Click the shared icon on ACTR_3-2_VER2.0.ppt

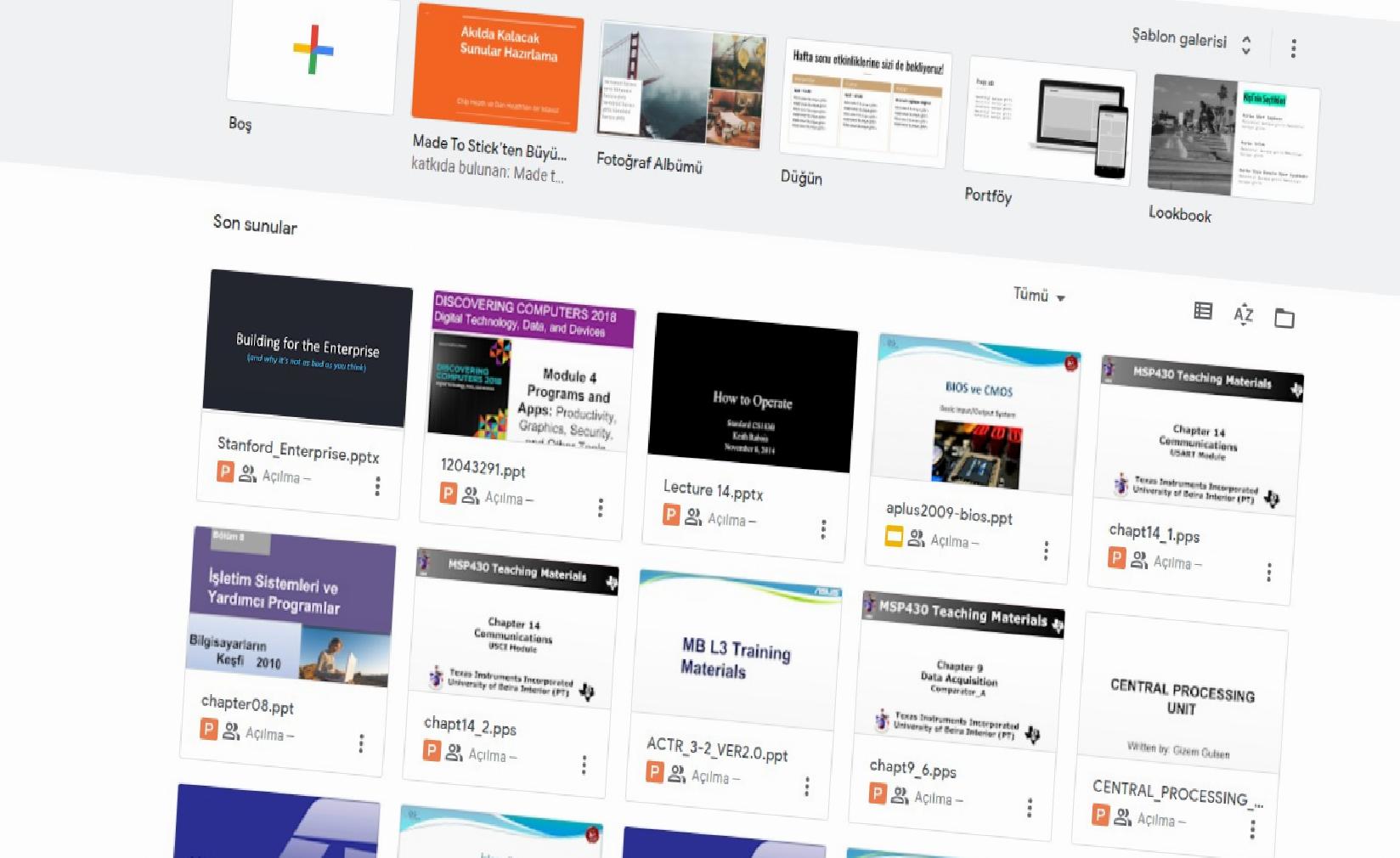pos(677,774)
